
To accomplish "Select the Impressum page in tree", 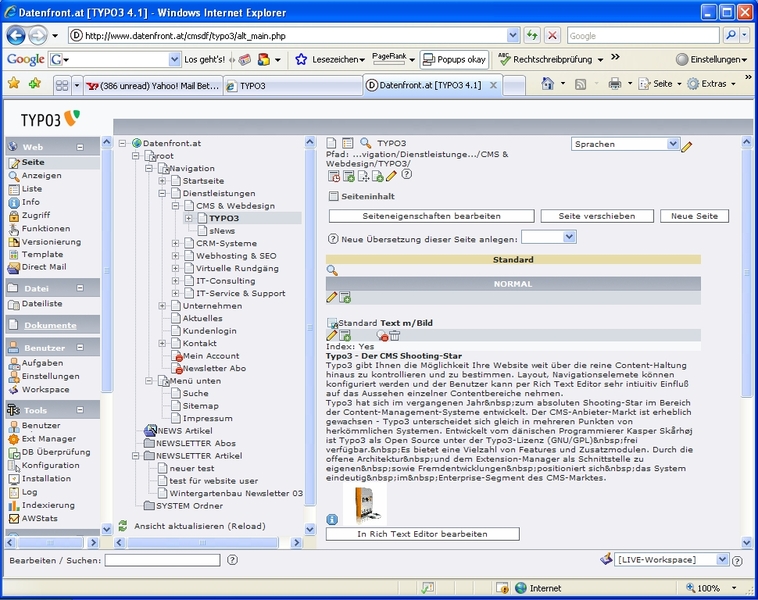I will click(207, 418).
